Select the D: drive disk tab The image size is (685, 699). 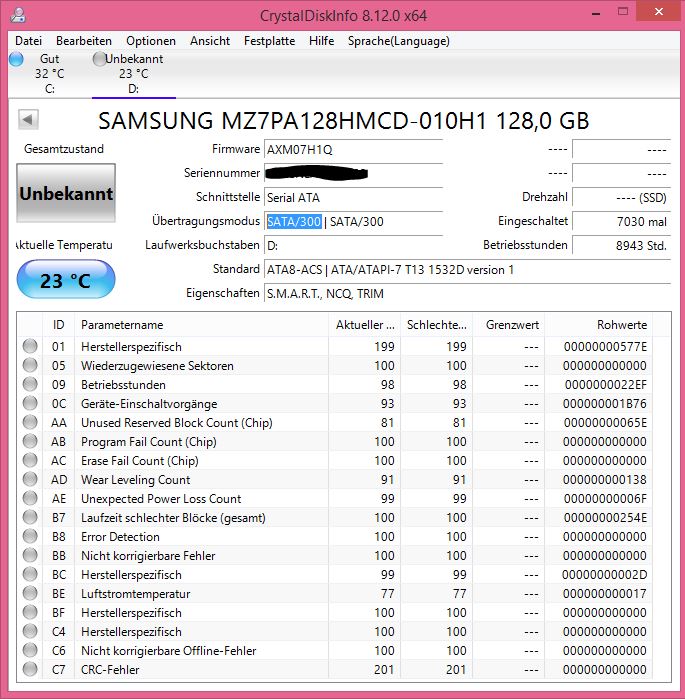click(134, 74)
